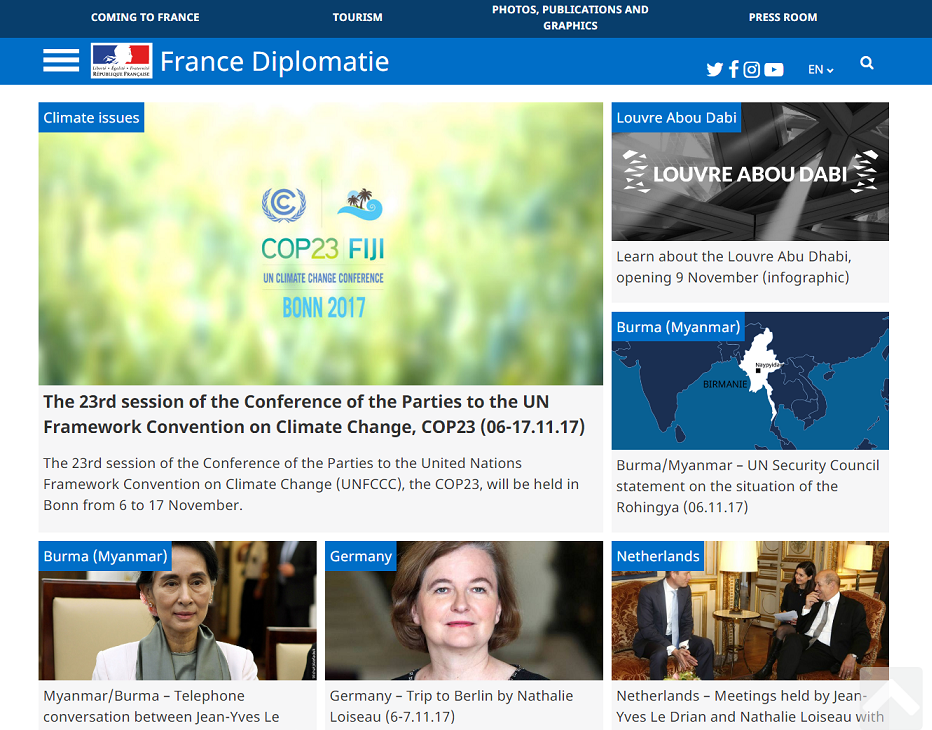
Task: Open the France Diplomatie YouTube channel
Action: tap(773, 70)
